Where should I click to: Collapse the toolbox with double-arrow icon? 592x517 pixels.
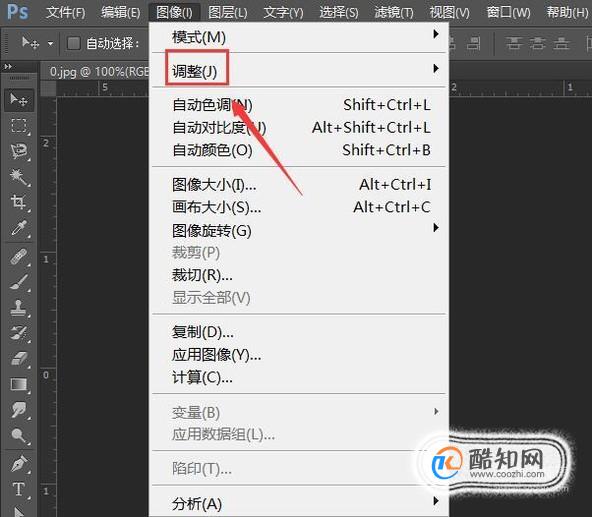point(8,67)
